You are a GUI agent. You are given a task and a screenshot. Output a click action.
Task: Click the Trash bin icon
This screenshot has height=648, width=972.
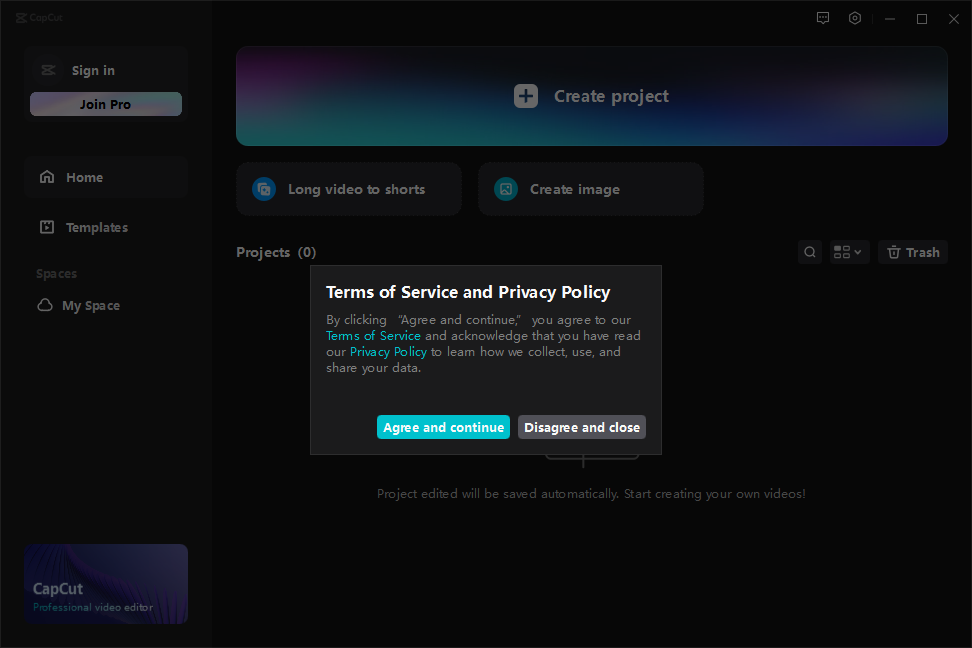pos(893,252)
